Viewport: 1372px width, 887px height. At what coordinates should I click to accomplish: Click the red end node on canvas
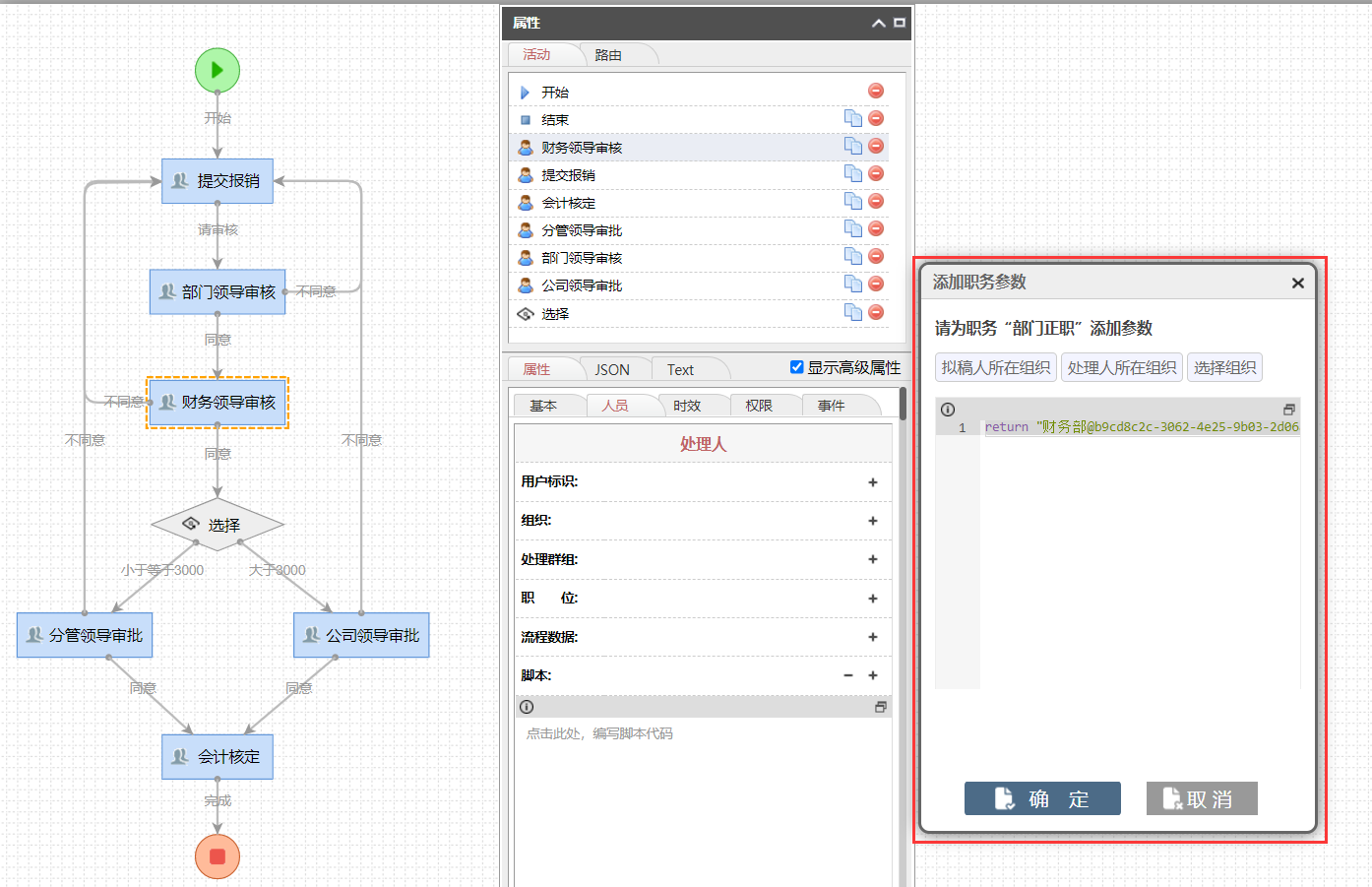218,855
